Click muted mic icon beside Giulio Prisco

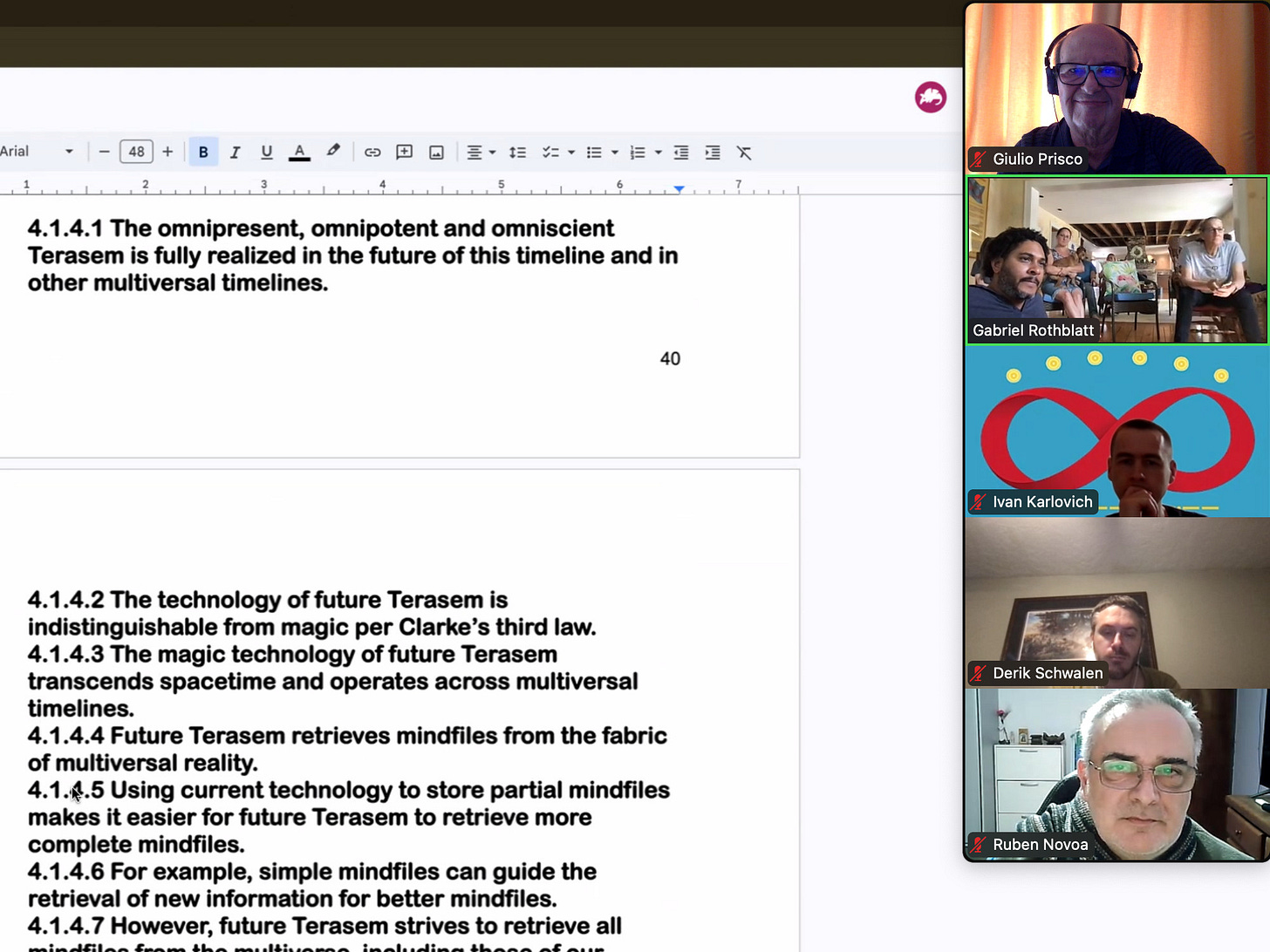click(979, 160)
